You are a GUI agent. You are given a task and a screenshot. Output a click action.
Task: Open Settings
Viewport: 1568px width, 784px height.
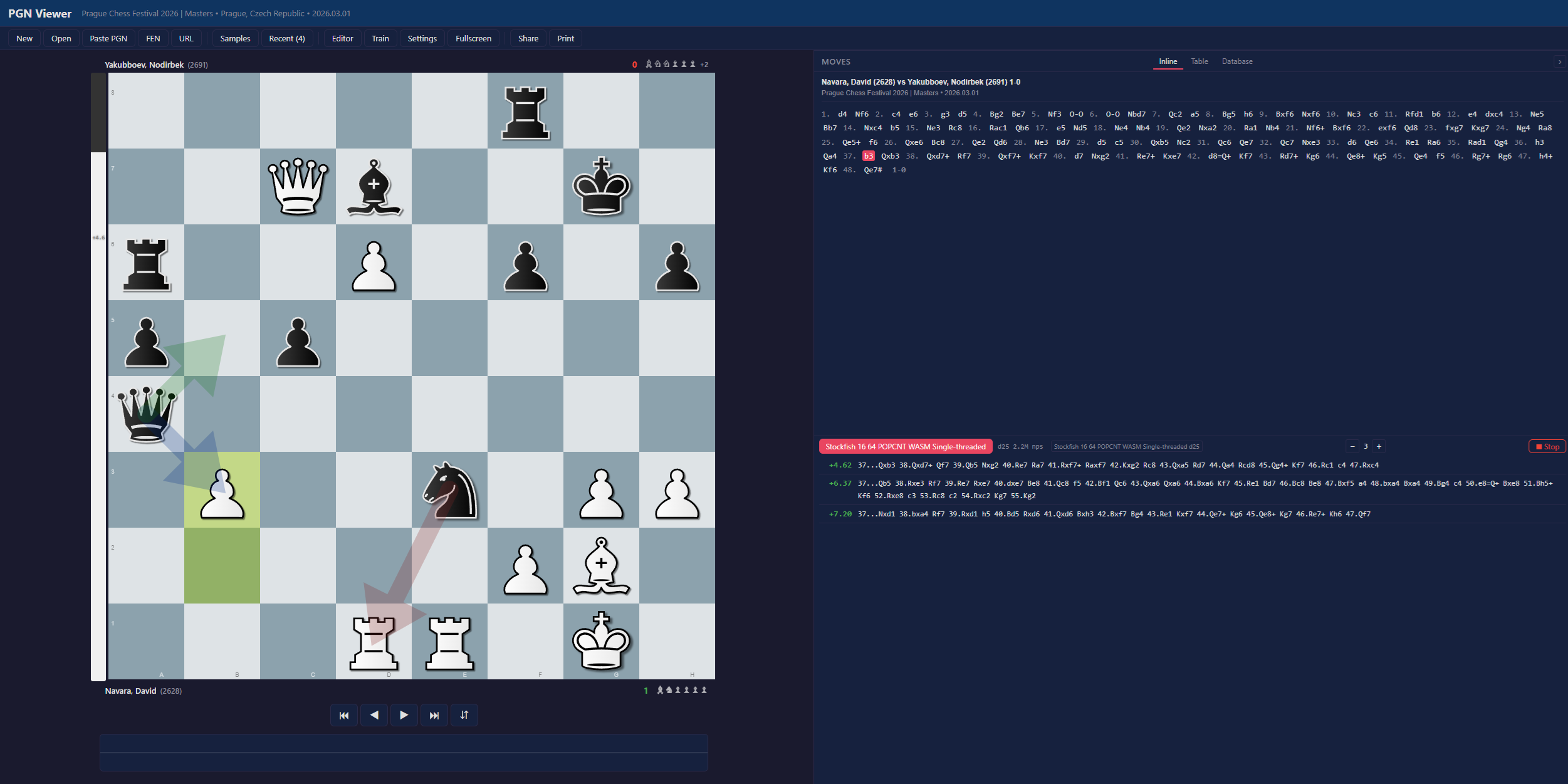tap(422, 38)
